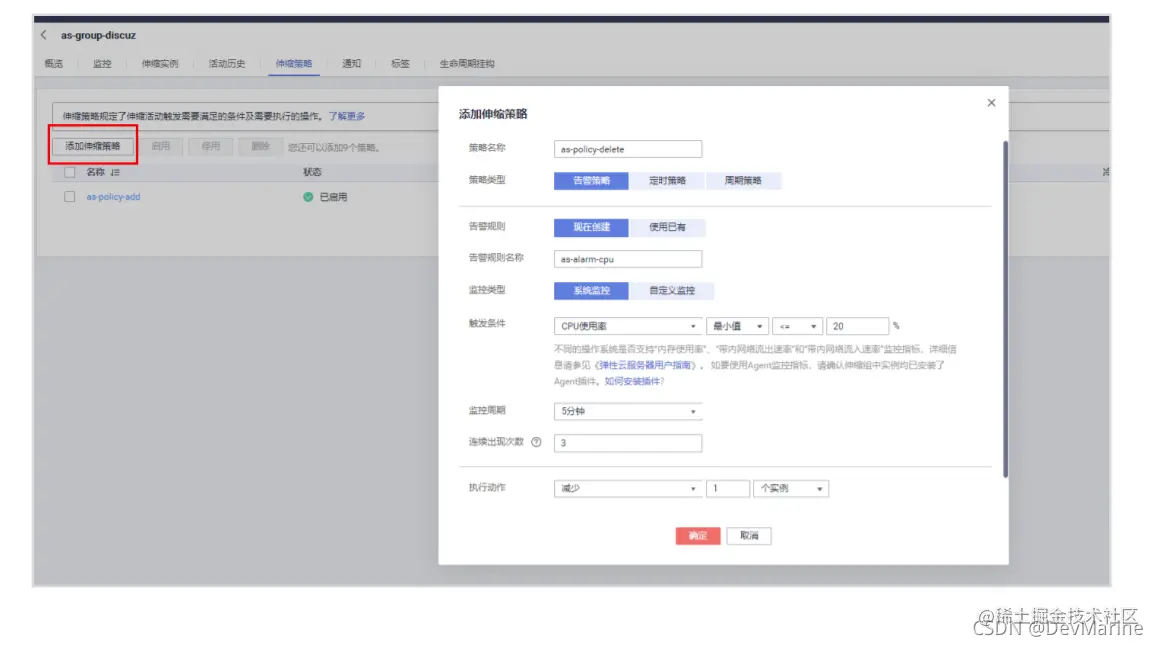Click the cancel button in the dialog
Viewport: 1158px width, 646px height.
(749, 536)
